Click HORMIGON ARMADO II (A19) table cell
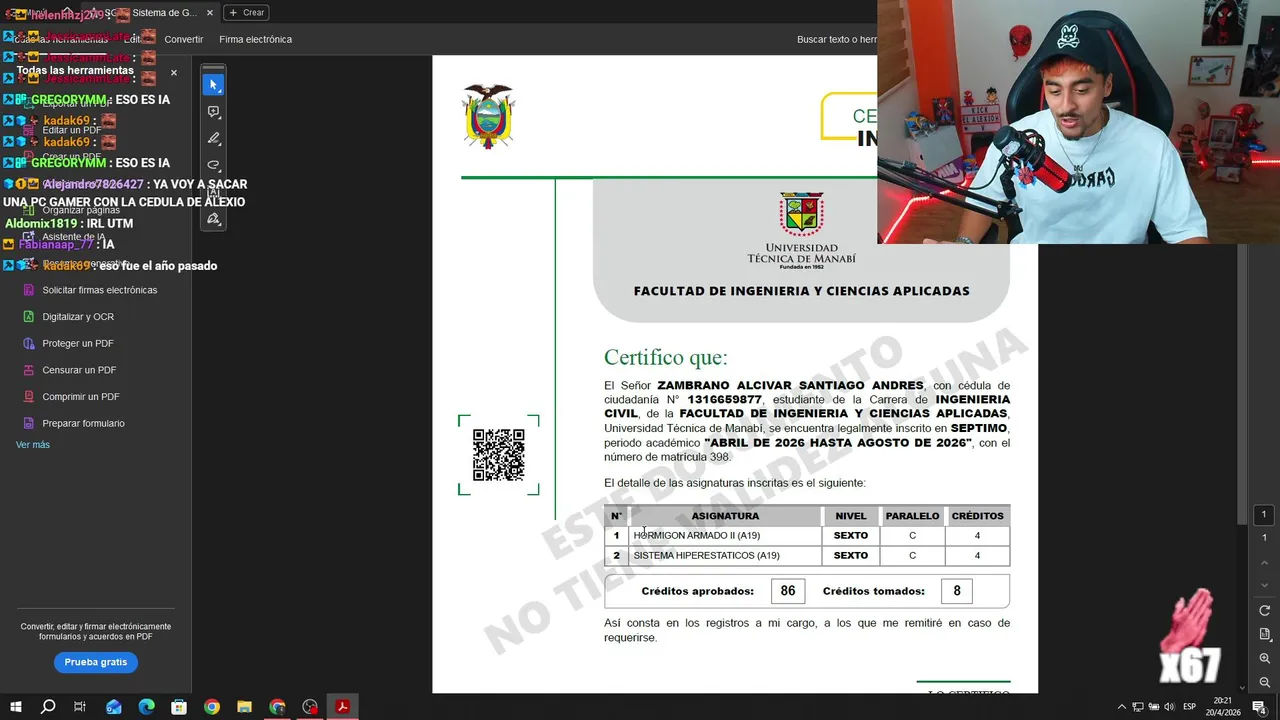 [x=725, y=536]
